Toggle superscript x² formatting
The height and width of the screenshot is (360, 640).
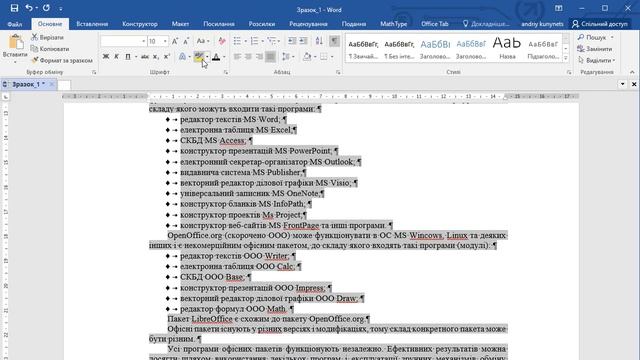(167, 57)
